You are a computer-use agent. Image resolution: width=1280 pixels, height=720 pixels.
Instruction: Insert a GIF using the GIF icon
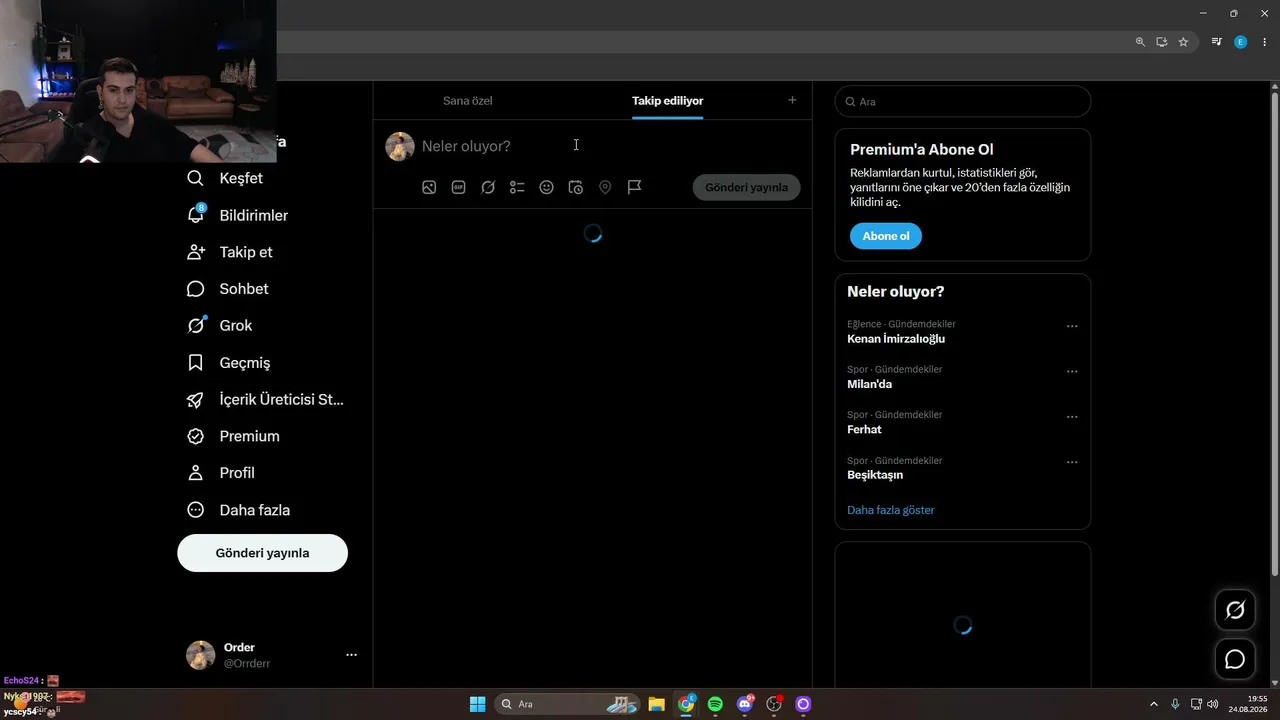[458, 187]
